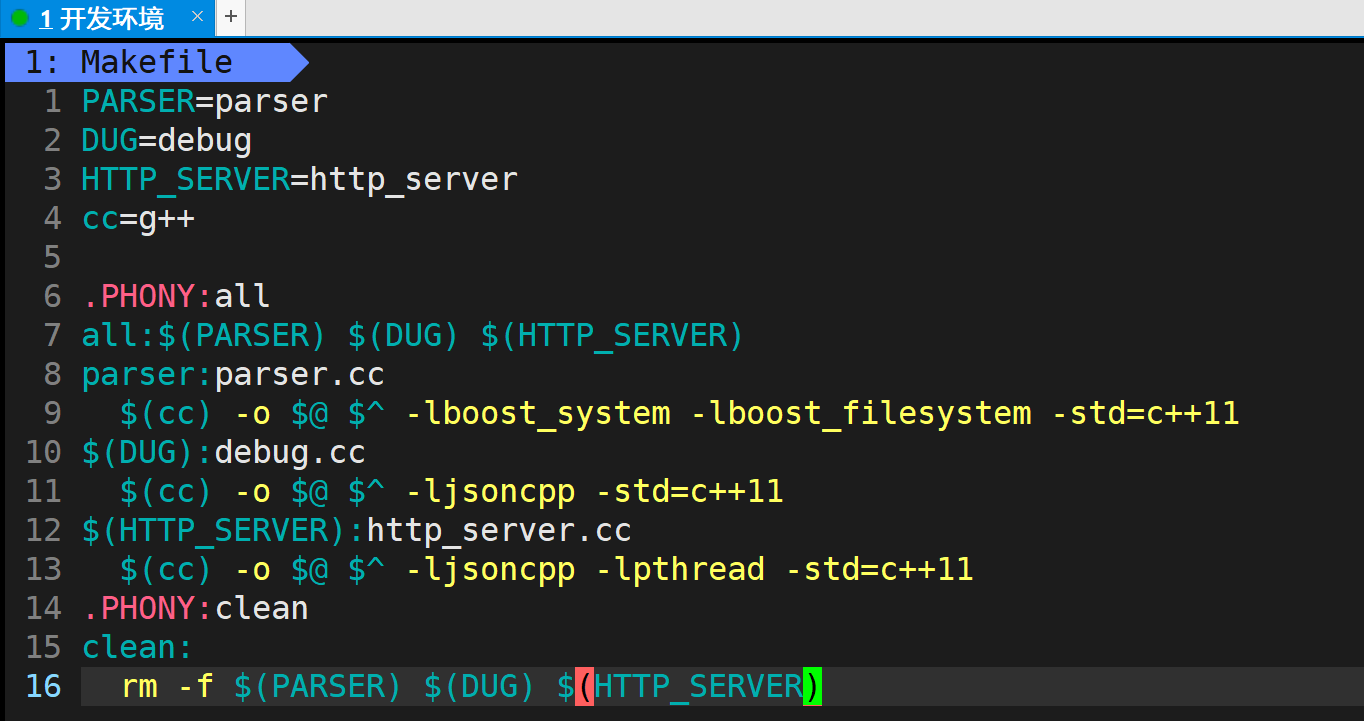Screen dimensions: 1364x721
Task: Close the 开发环境 tab
Action: 197,16
